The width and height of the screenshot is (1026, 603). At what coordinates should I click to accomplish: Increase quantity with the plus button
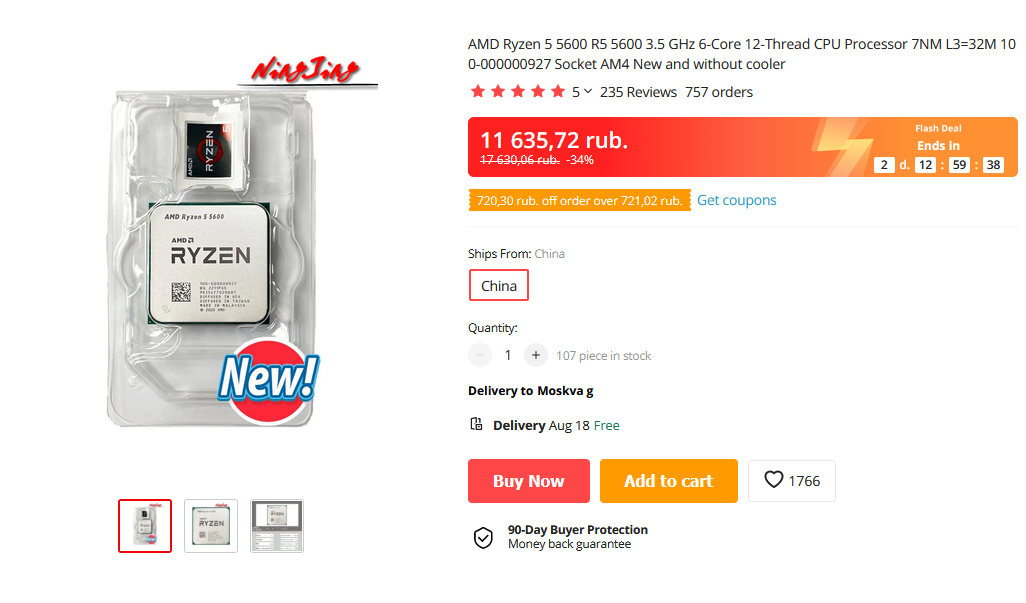pyautogui.click(x=536, y=355)
